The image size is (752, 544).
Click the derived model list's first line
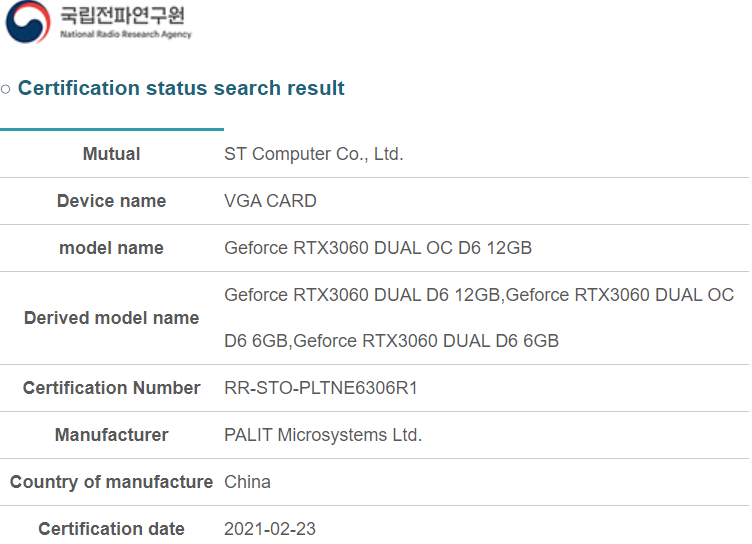(479, 295)
